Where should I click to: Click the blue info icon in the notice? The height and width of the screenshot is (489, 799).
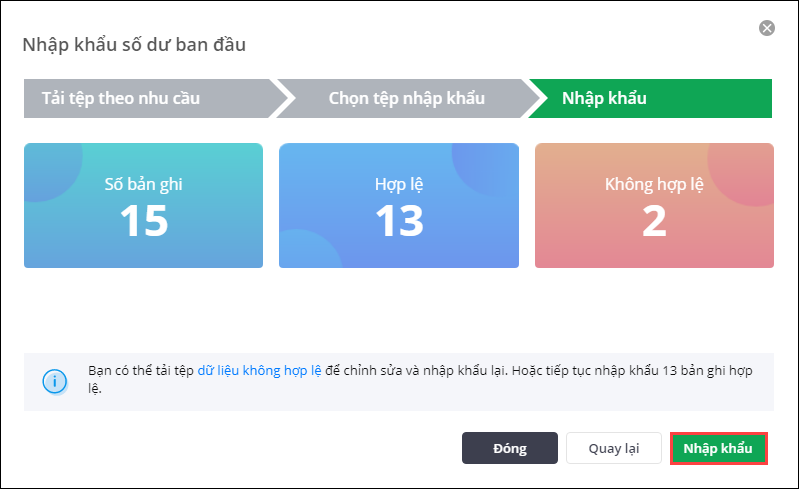[52, 381]
